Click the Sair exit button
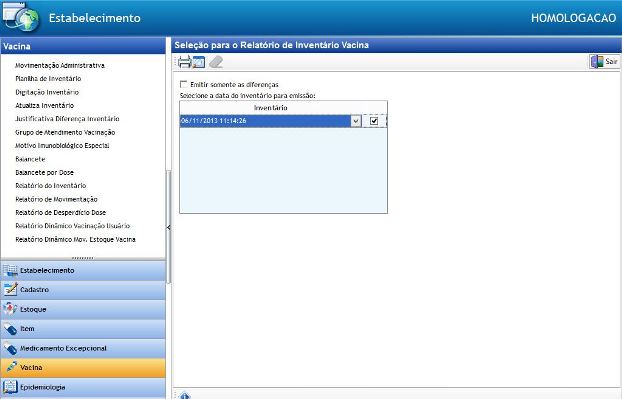 pos(604,61)
